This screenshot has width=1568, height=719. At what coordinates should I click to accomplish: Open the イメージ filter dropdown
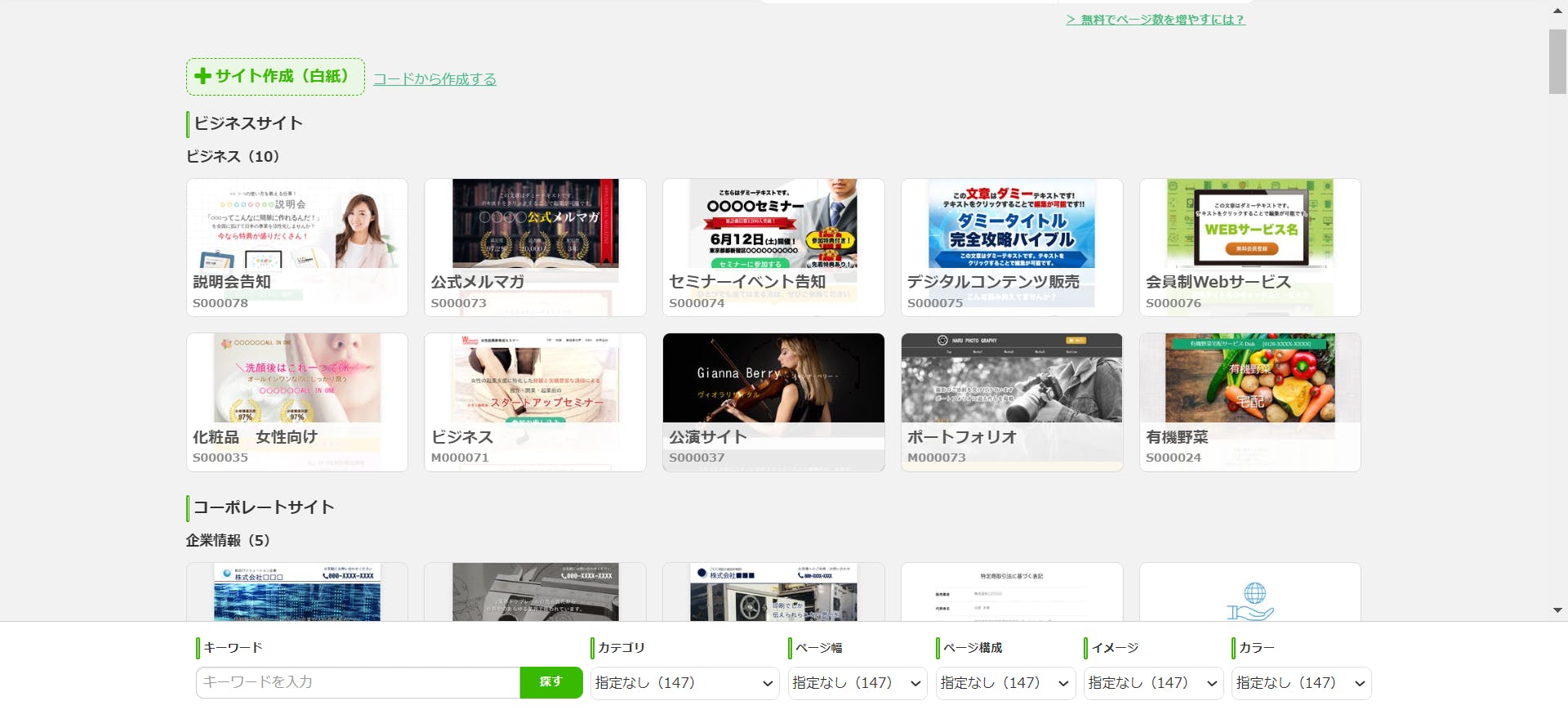click(1152, 683)
